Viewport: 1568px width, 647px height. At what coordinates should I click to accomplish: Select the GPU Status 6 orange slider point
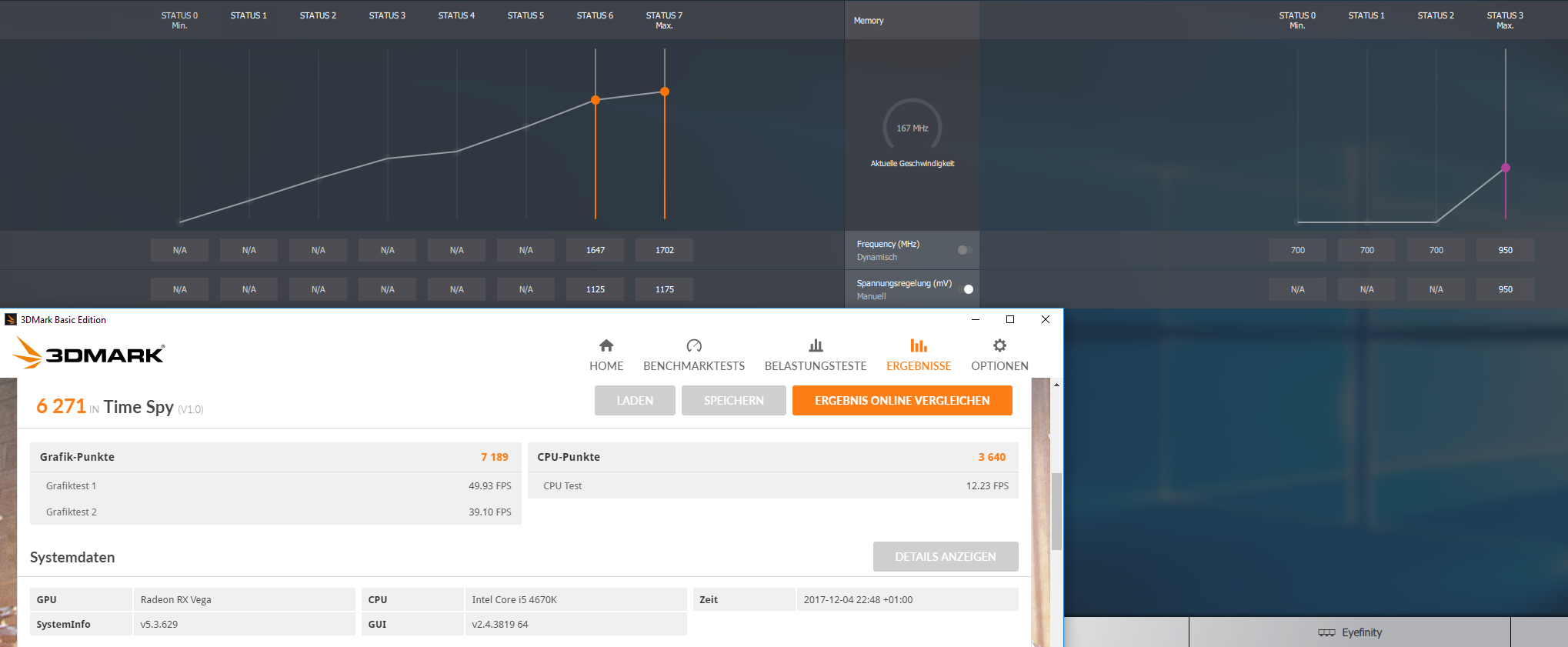coord(596,100)
